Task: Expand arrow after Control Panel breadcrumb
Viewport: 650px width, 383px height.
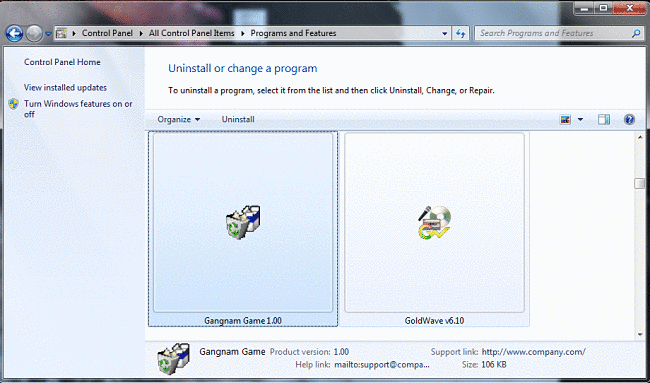Action: pyautogui.click(x=141, y=33)
